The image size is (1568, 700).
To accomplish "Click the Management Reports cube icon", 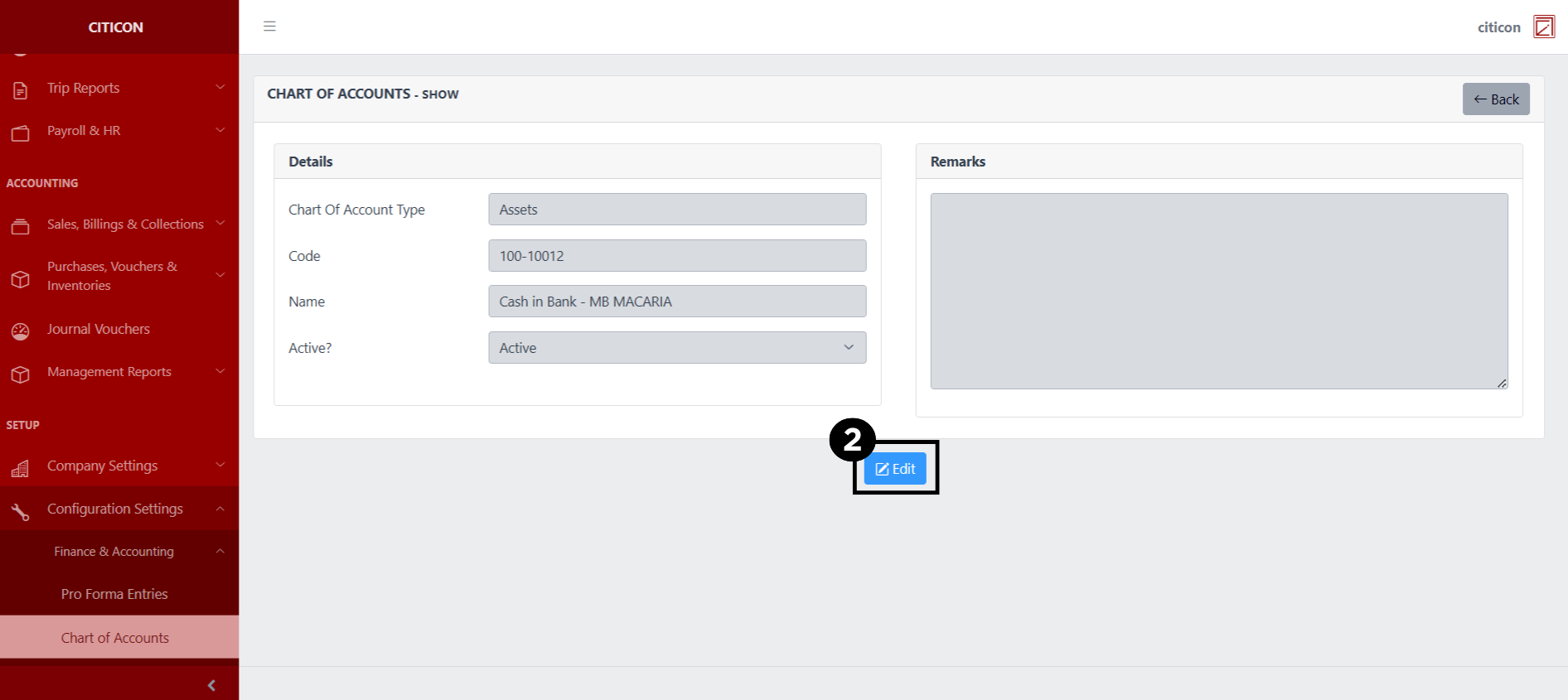I will click(x=21, y=374).
